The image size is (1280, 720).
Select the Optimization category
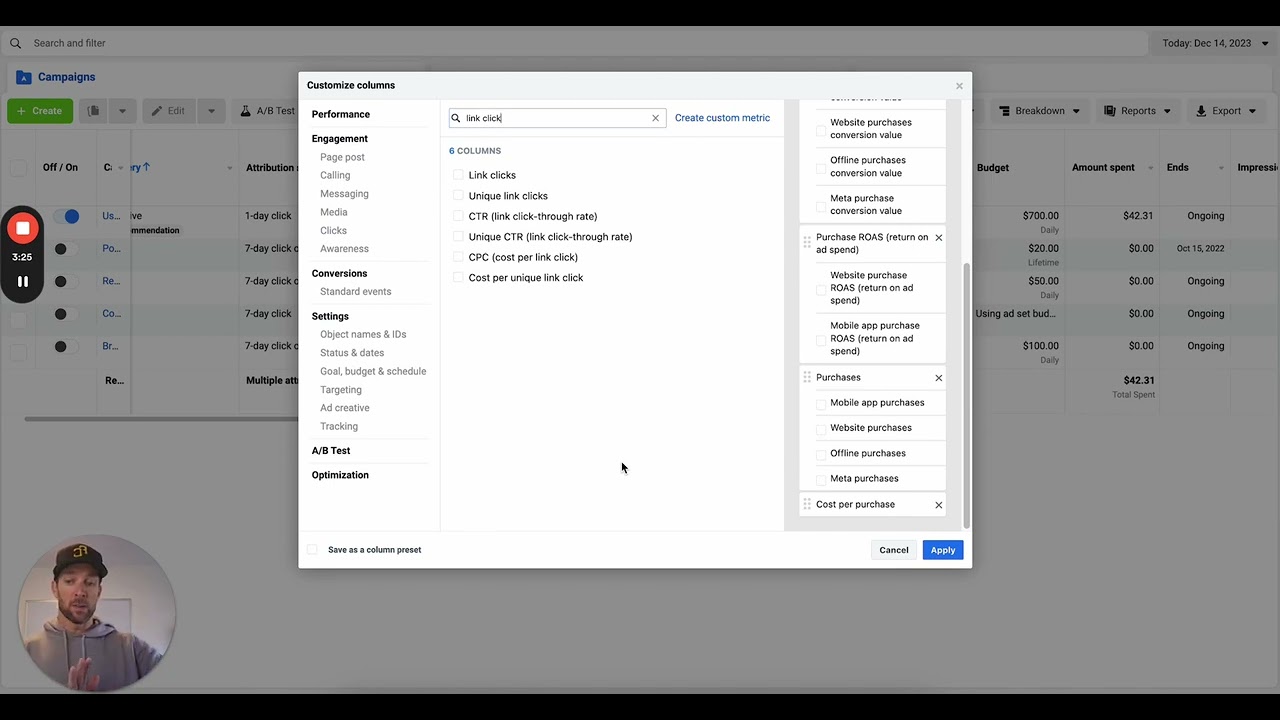(340, 475)
